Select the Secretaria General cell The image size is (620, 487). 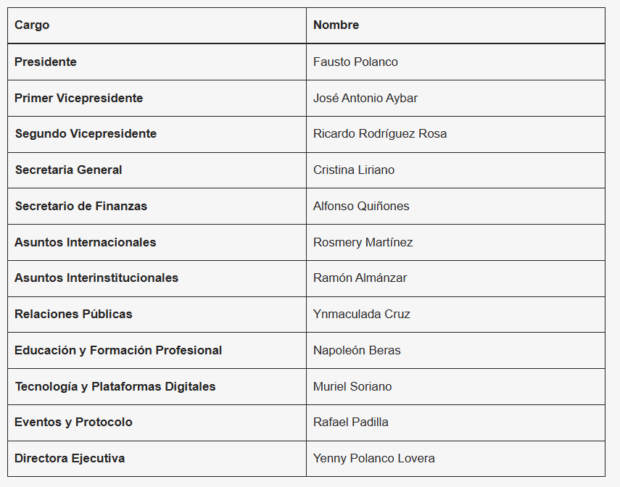[157, 170]
